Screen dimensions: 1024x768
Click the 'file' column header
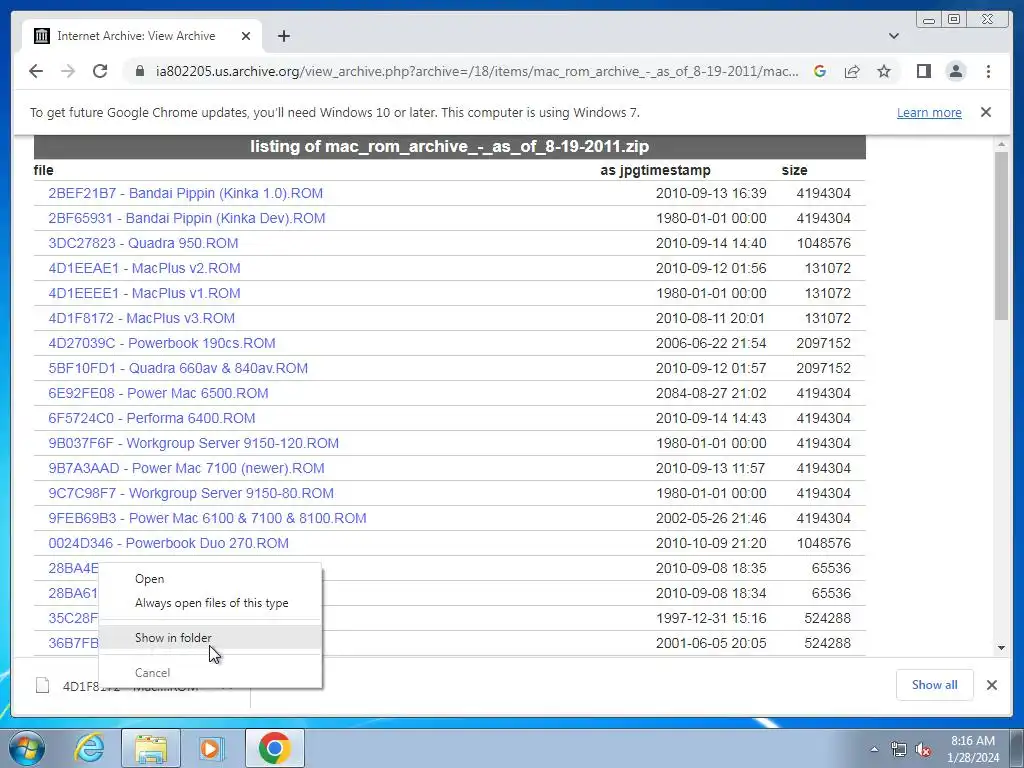tap(43, 170)
